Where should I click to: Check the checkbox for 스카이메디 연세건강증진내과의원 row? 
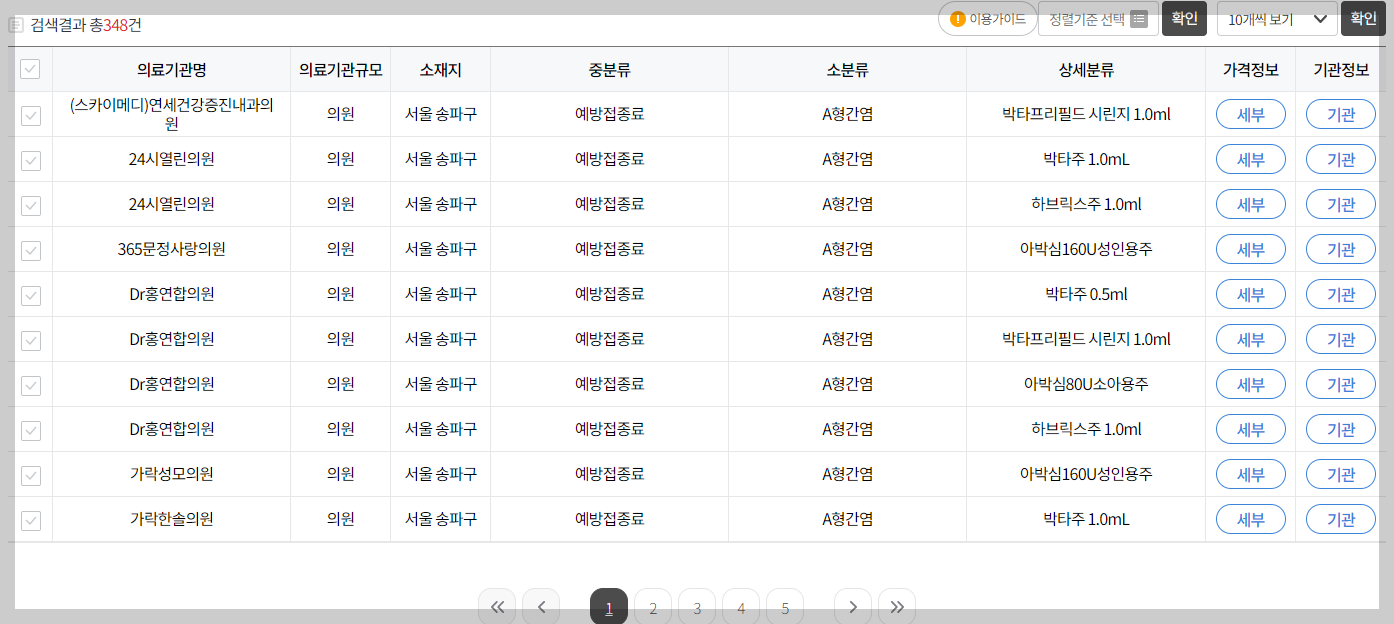(x=30, y=114)
